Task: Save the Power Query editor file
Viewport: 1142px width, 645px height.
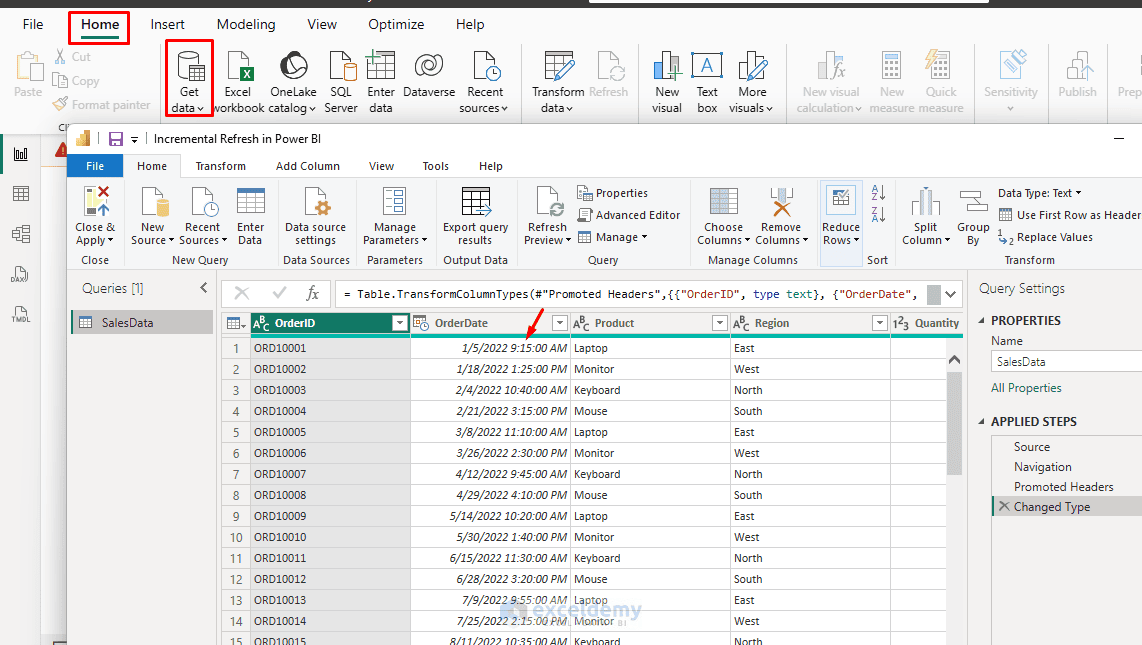Action: pyautogui.click(x=116, y=139)
